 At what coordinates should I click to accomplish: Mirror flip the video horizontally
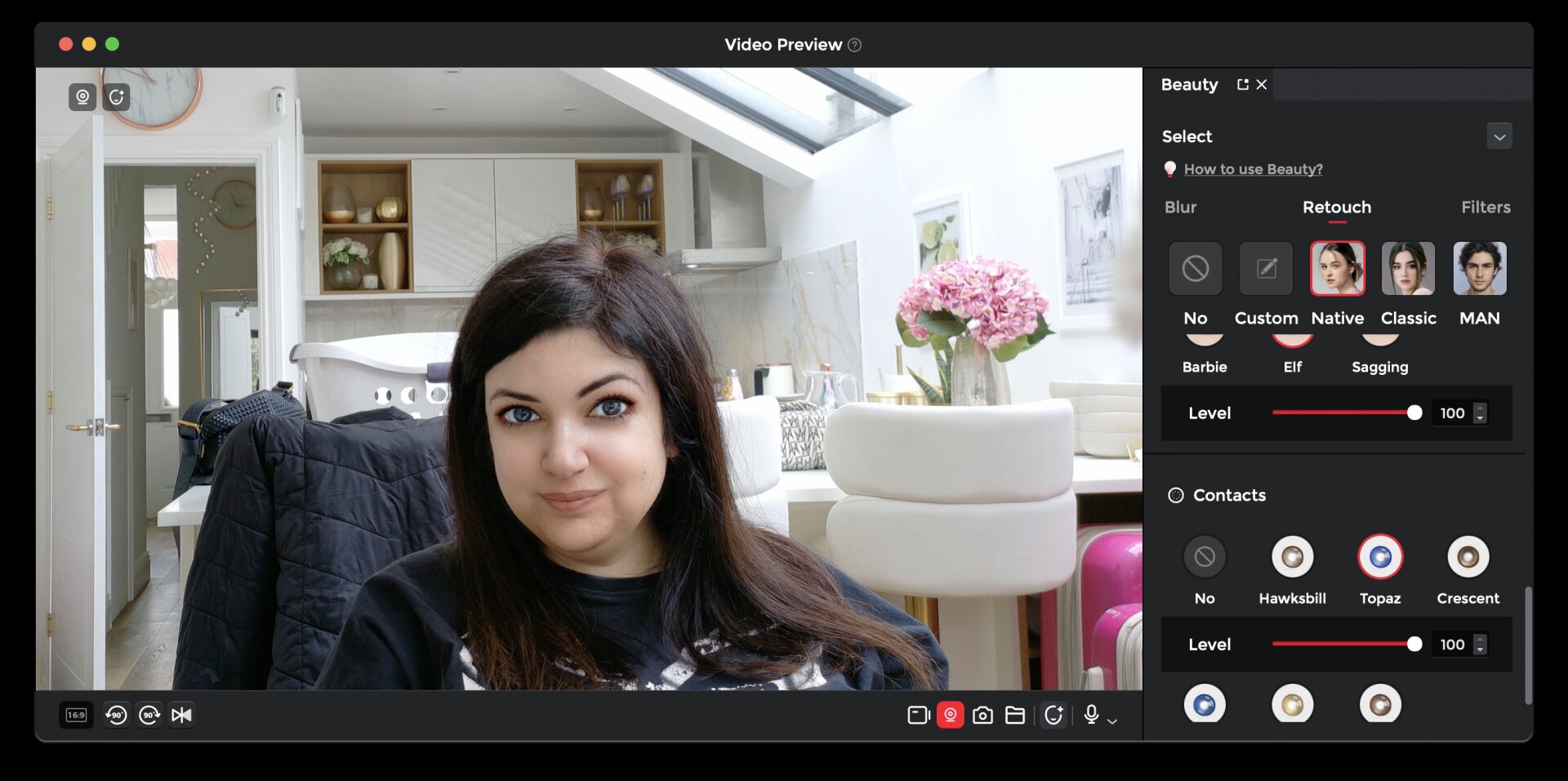[181, 716]
